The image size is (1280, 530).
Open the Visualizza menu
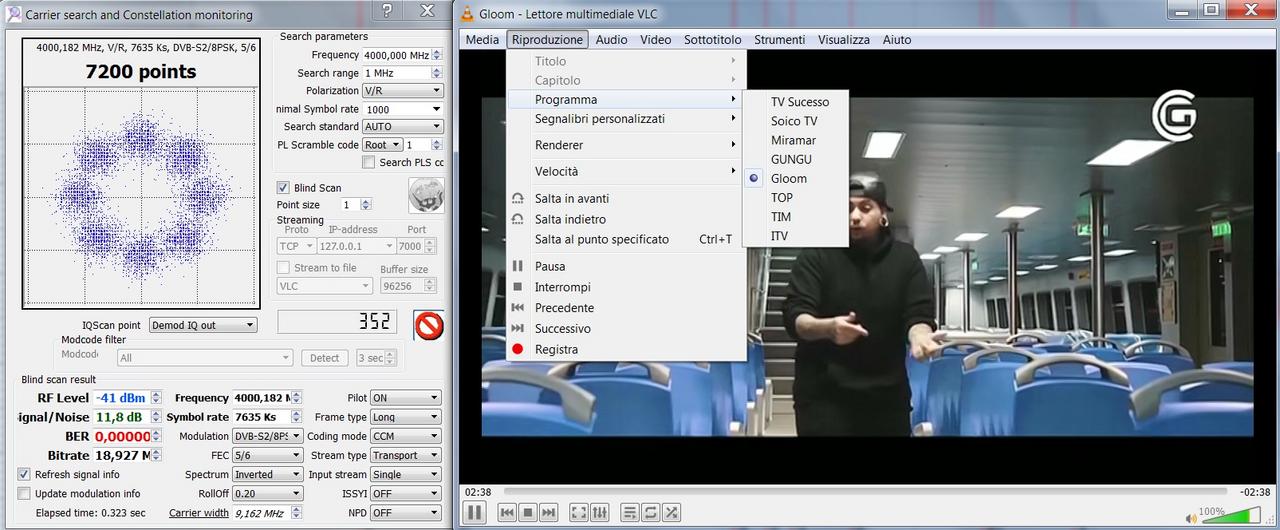pos(844,39)
